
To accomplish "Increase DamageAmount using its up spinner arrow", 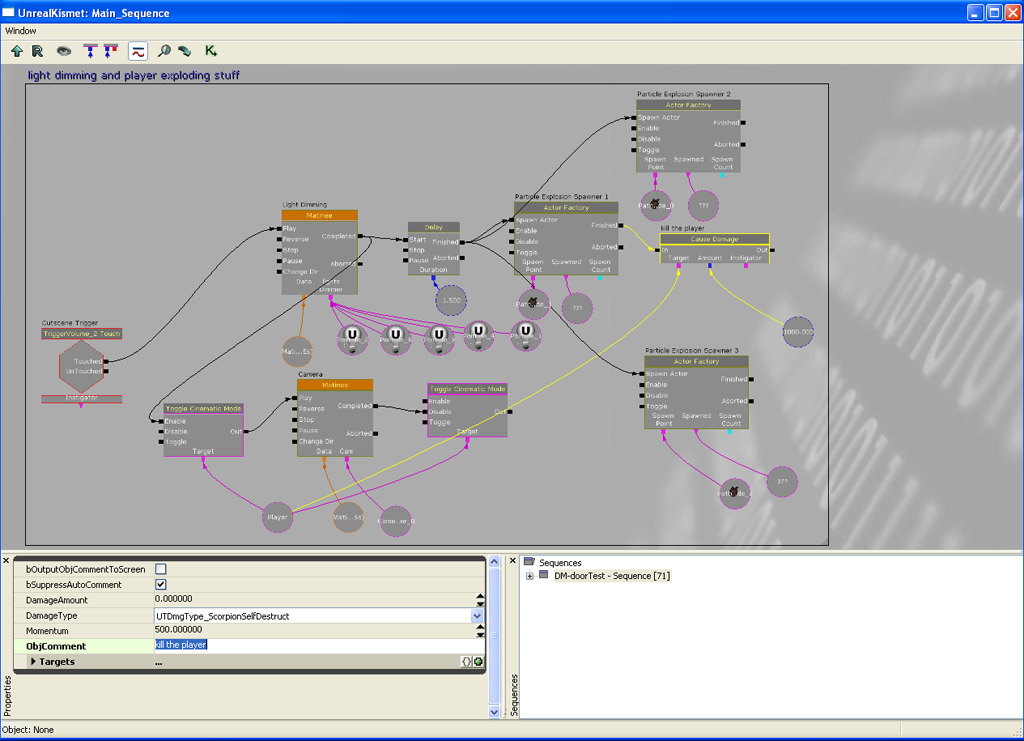I will [x=481, y=596].
